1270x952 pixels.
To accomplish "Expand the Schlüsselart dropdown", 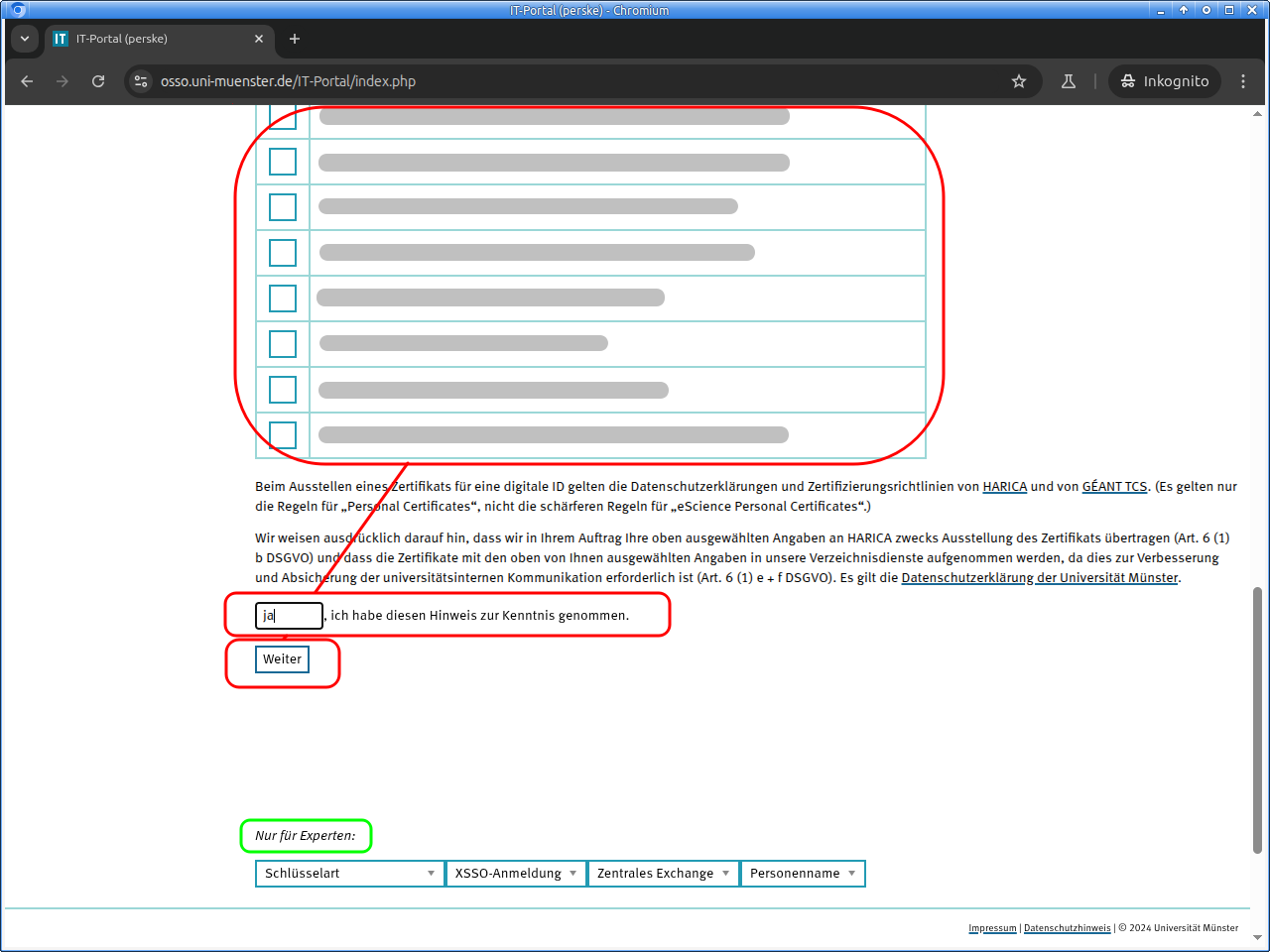I will pos(349,874).
